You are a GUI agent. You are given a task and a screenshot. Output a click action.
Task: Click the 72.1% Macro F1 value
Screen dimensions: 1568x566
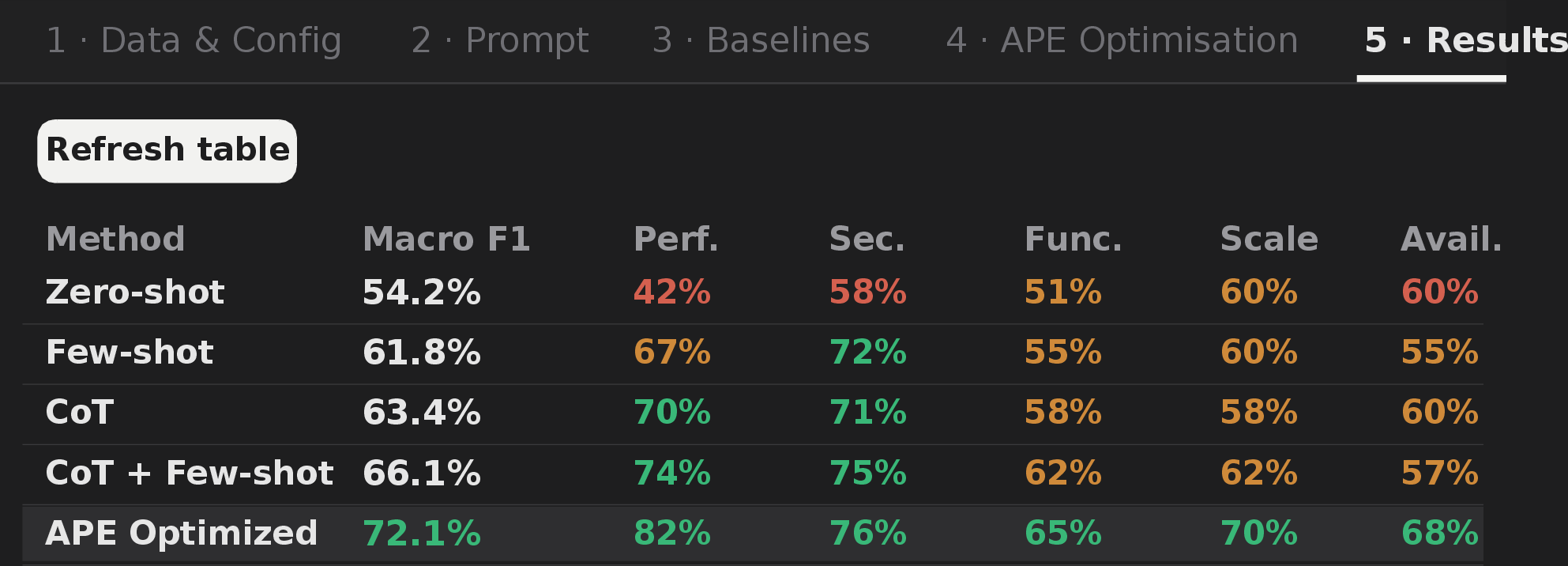pos(422,534)
